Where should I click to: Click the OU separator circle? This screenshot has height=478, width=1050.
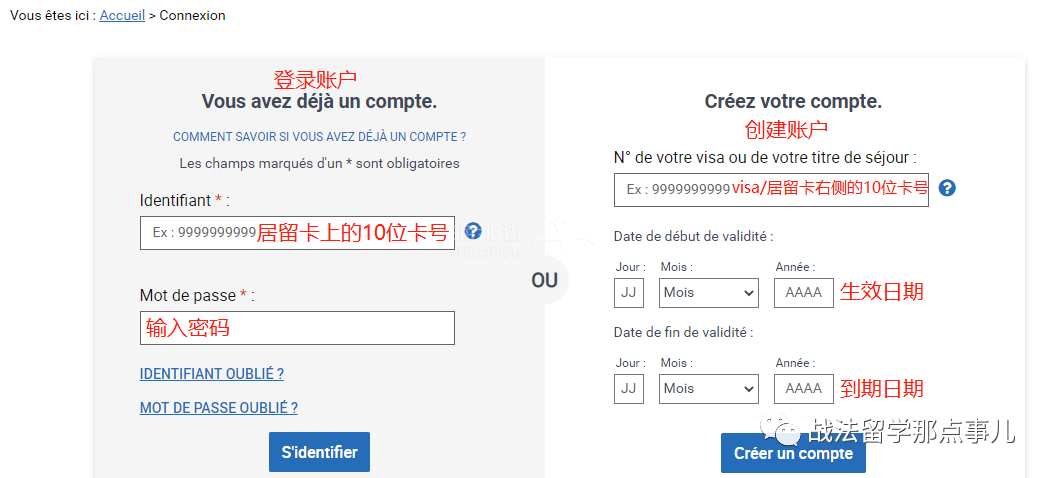pyautogui.click(x=544, y=280)
